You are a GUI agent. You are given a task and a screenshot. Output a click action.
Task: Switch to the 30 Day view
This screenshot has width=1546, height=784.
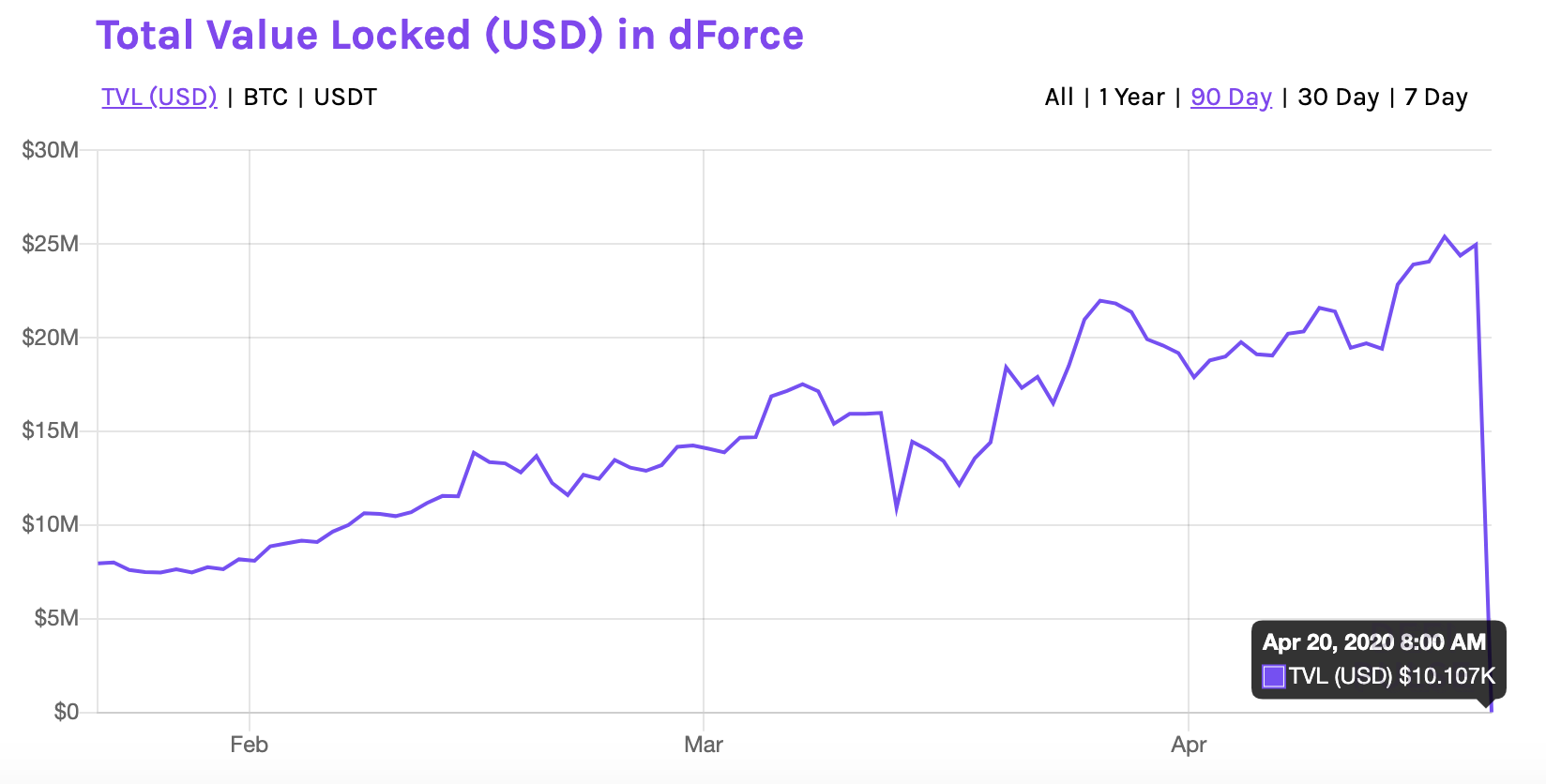1337,96
